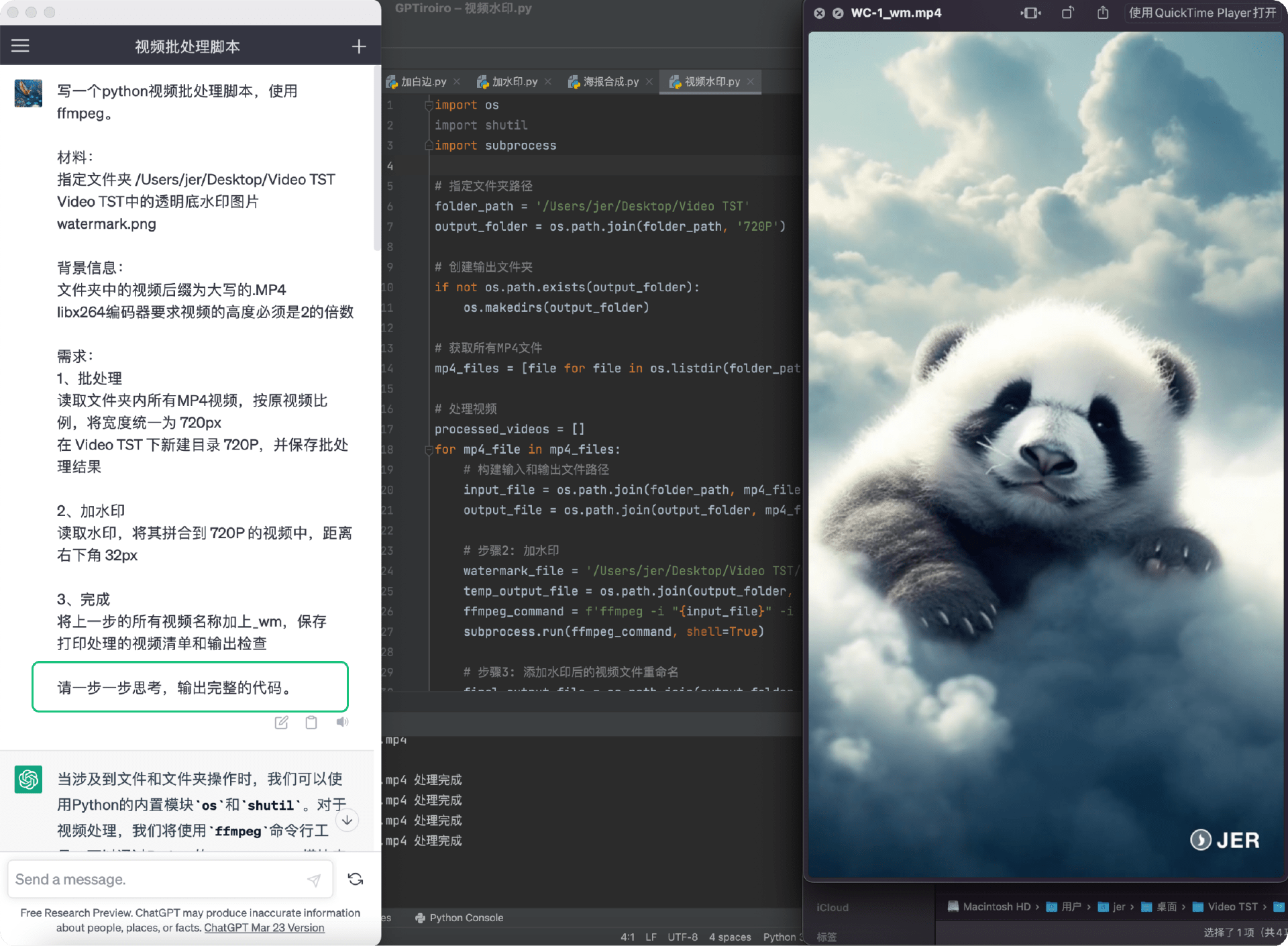This screenshot has height=946, width=1288.
Task: Start a new chat with plus icon
Action: point(359,46)
